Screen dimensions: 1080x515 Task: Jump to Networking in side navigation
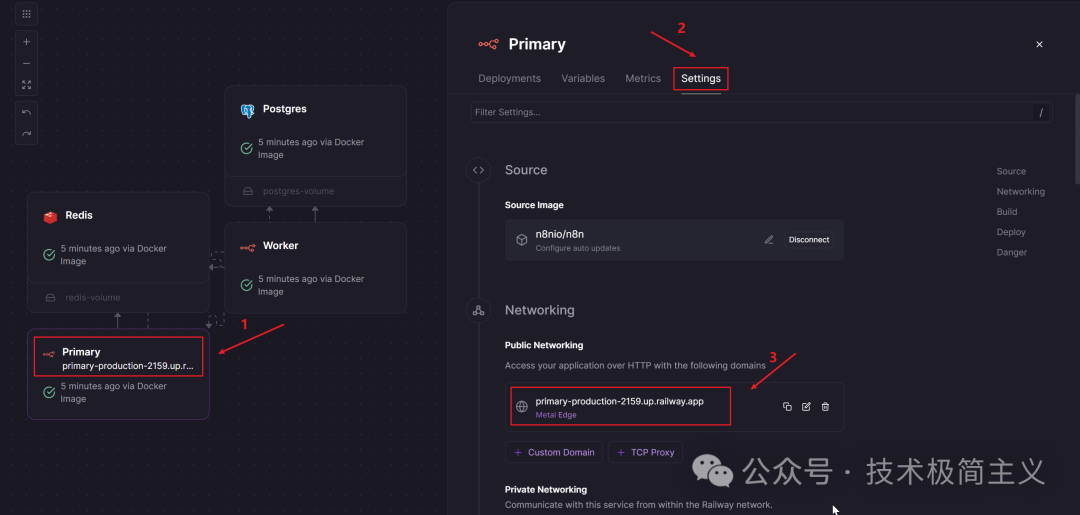pos(1020,191)
